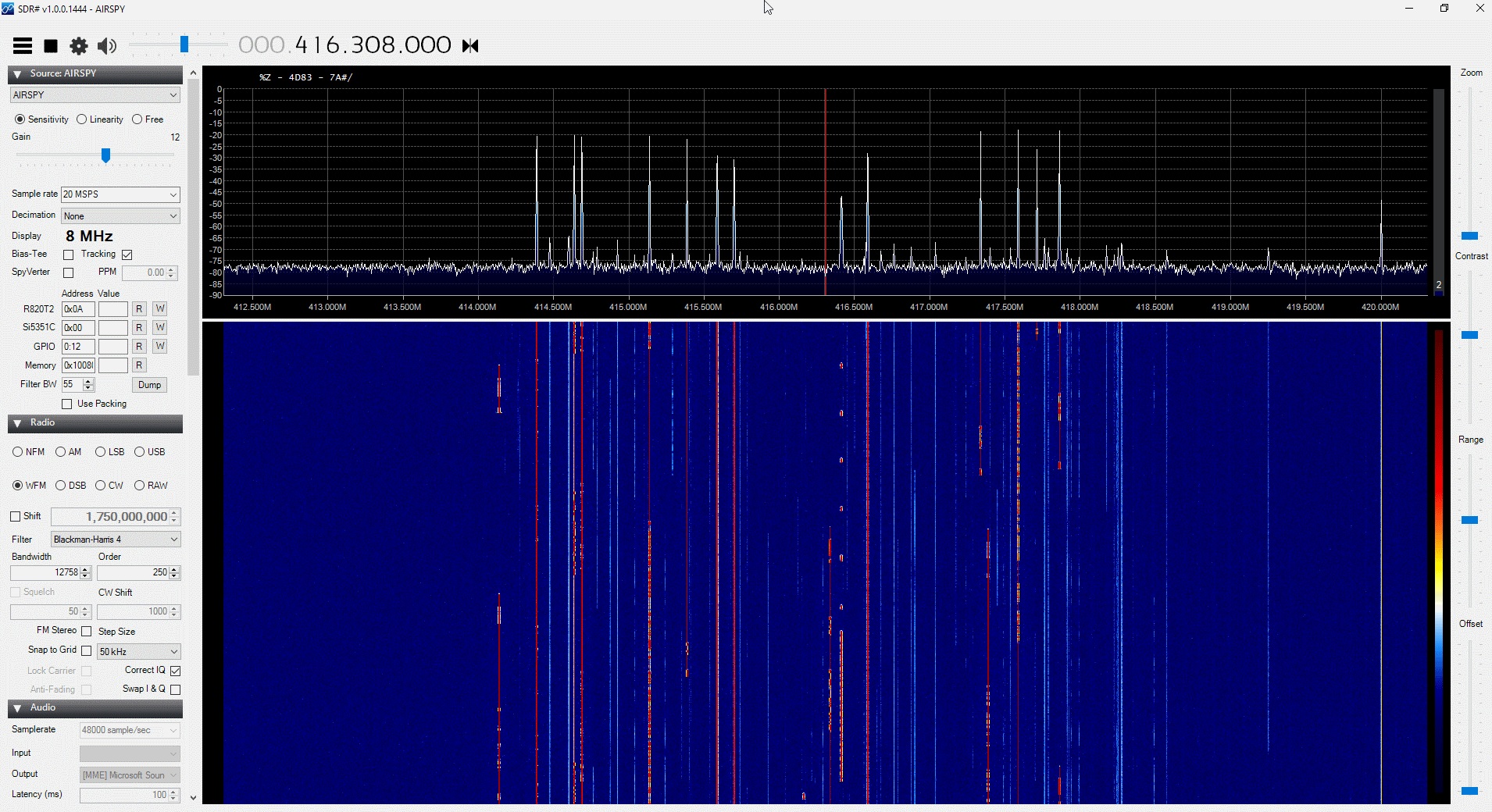The image size is (1492, 812).
Task: Select the NFM demodulation mode
Action: click(18, 451)
